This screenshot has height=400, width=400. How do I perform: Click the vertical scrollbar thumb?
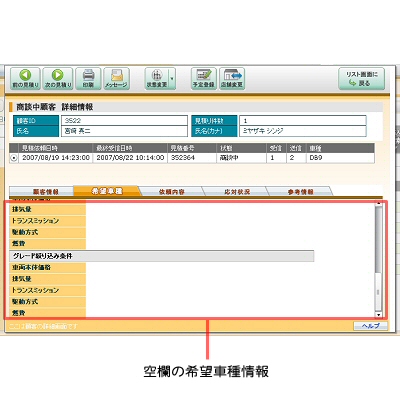click(x=378, y=240)
